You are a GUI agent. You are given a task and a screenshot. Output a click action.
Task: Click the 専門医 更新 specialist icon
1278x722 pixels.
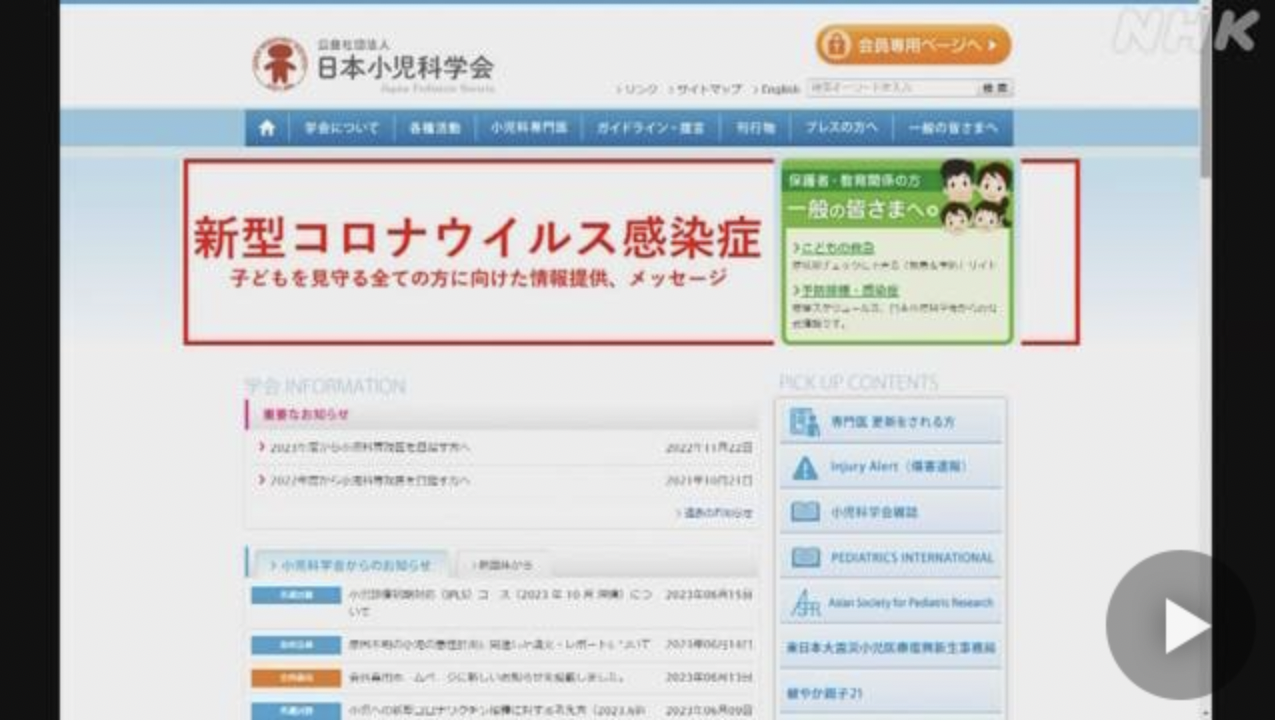click(805, 422)
